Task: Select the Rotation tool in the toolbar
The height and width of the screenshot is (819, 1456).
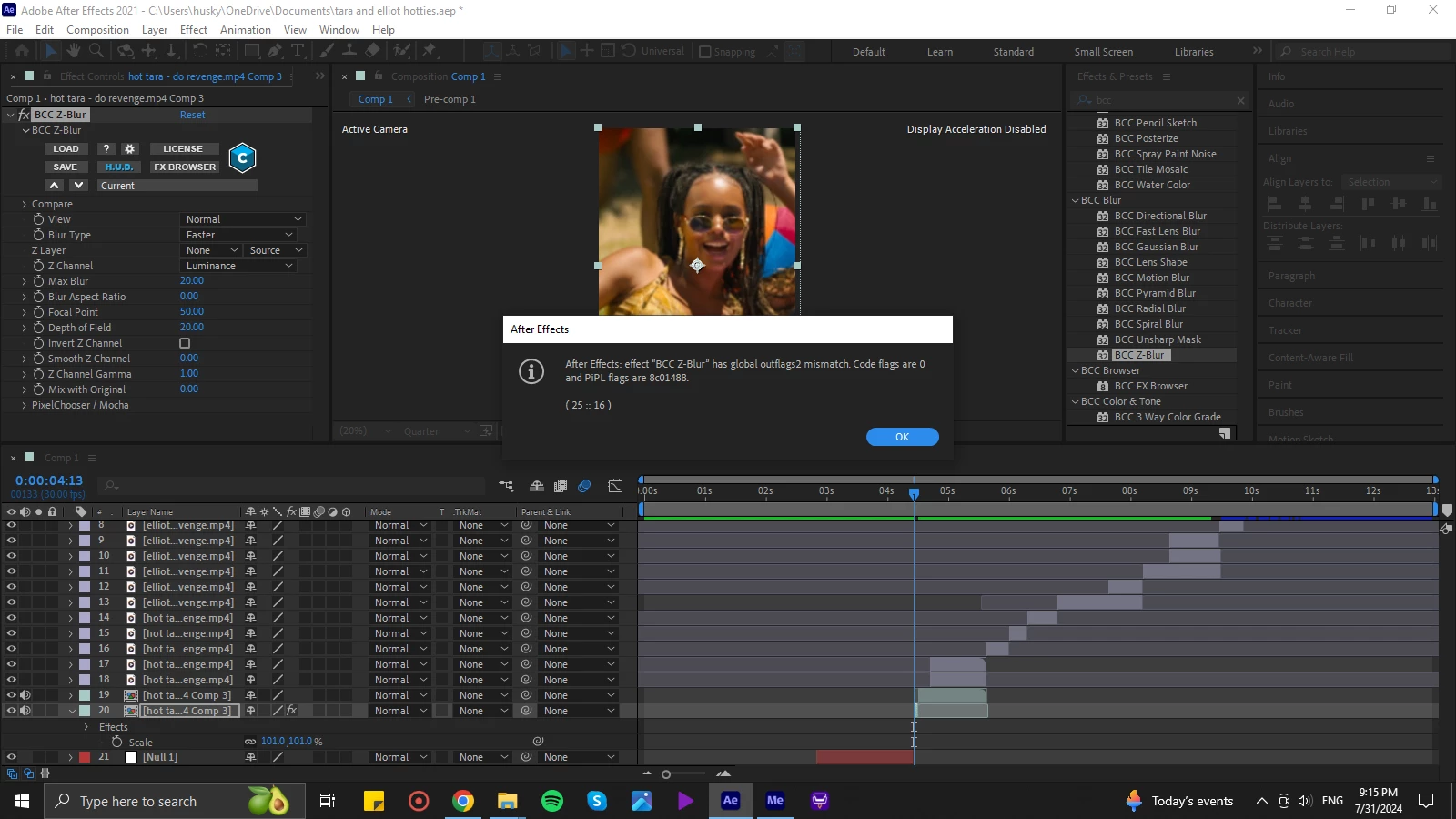Action: pyautogui.click(x=200, y=51)
